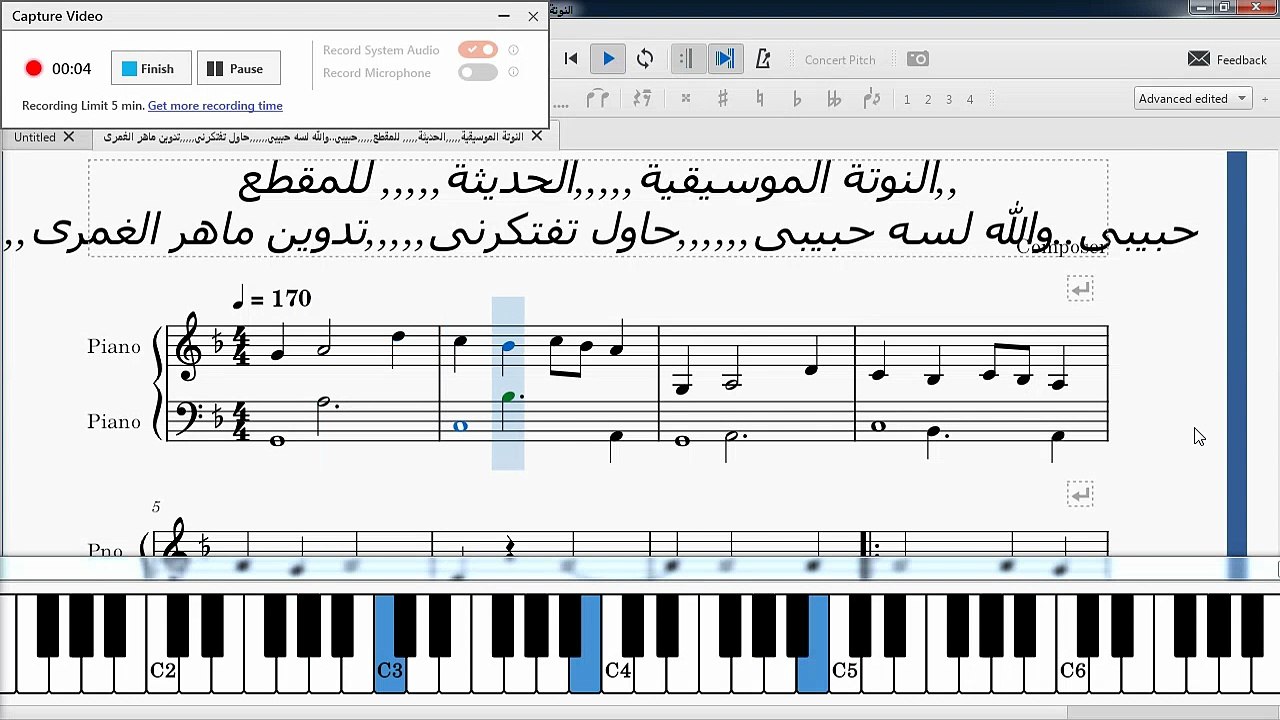Image resolution: width=1280 pixels, height=720 pixels.
Task: Click the lower Piano staff label
Action: point(114,421)
